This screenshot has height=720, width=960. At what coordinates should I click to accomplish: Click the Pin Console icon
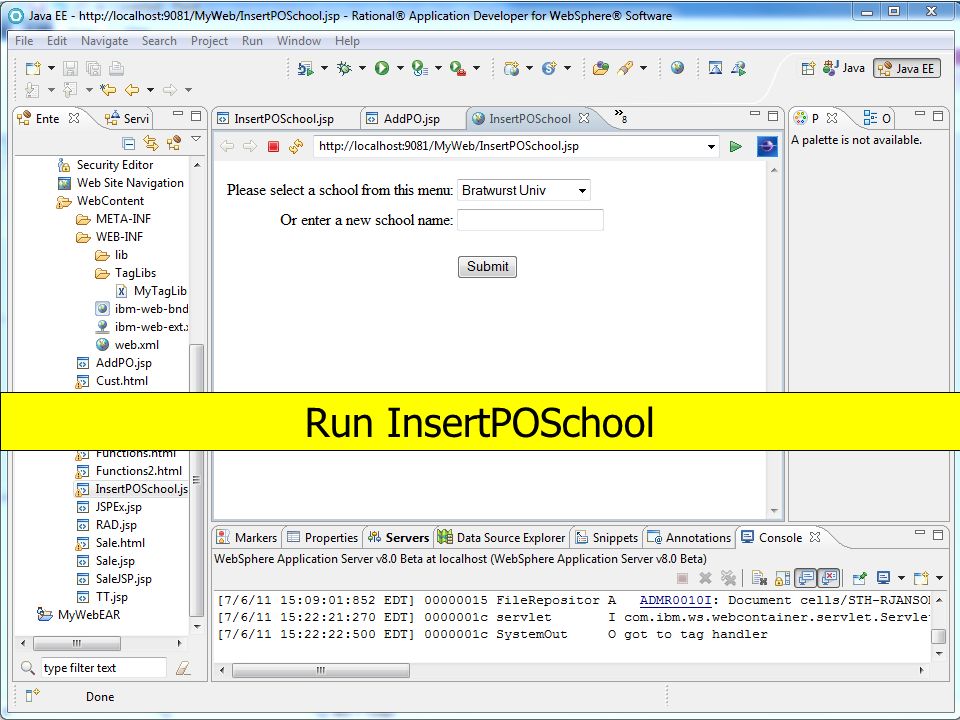860,577
